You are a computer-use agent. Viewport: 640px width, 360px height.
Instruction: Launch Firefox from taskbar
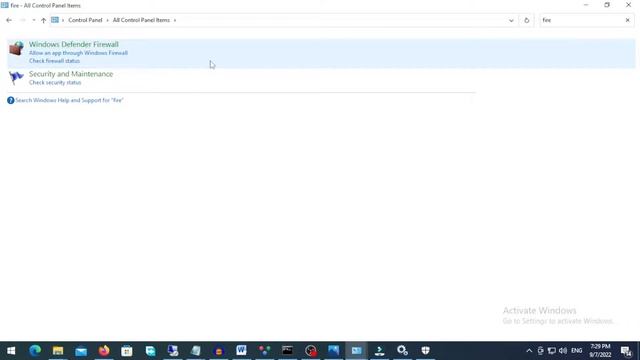pyautogui.click(x=104, y=351)
